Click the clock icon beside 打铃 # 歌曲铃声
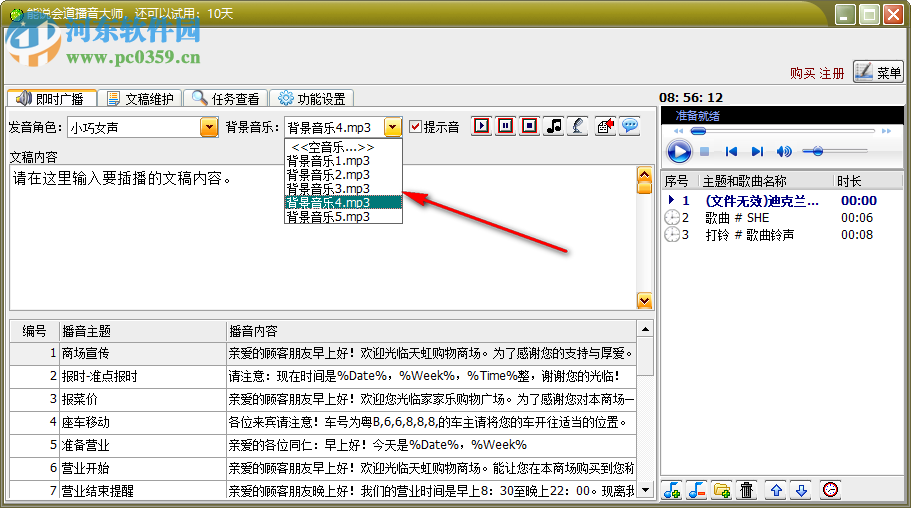The image size is (911, 508). coord(672,234)
